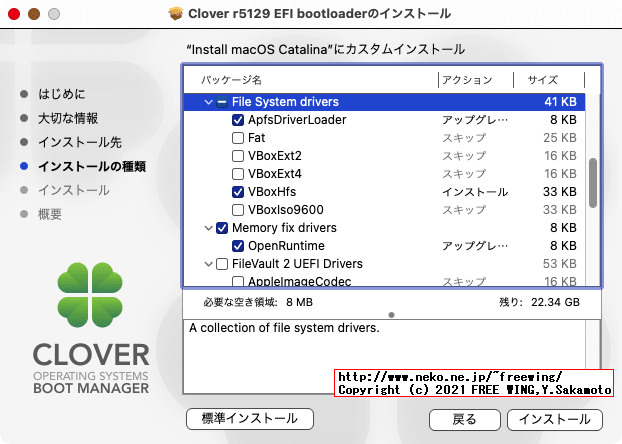Toggle the File System drivers mixed-state checkbox
The image size is (622, 444).
coord(222,102)
